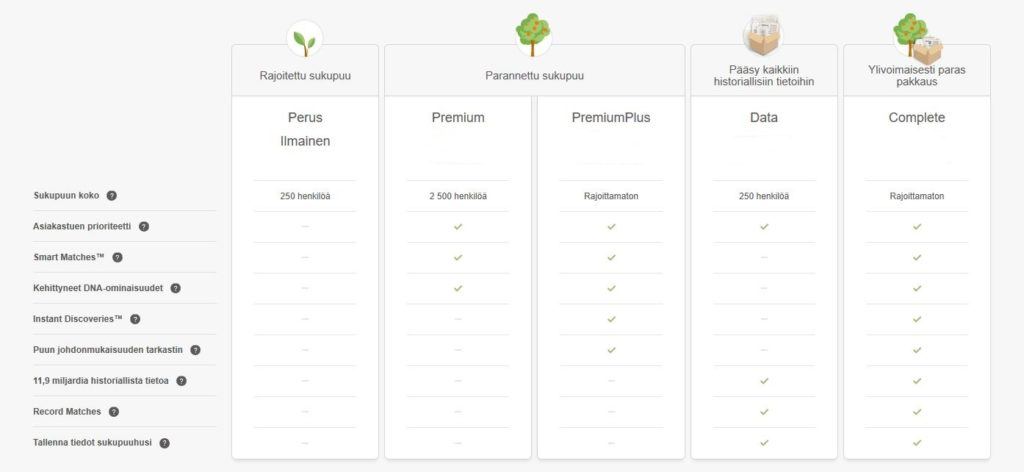Click the tree icon above Parannettu sukupuu
Screen dimensions: 1024x472
pyautogui.click(x=533, y=35)
